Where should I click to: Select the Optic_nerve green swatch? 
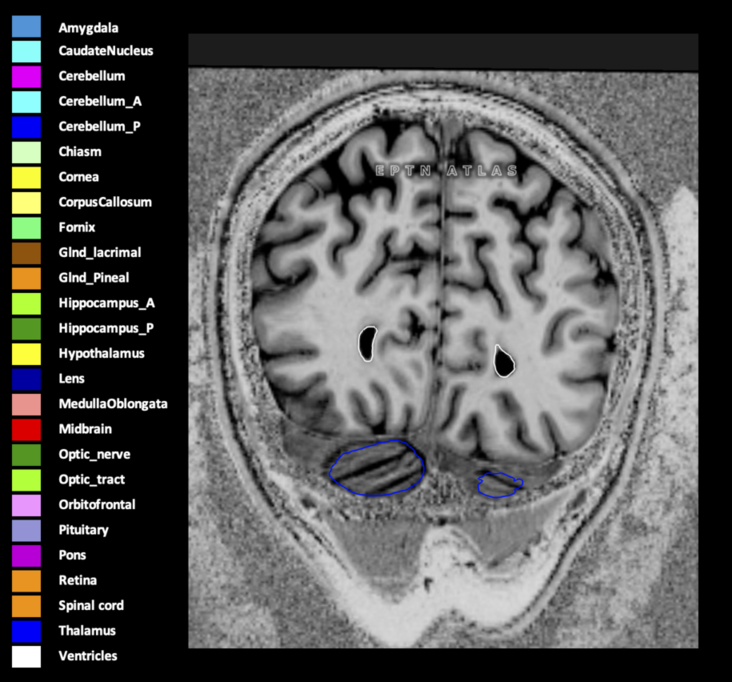point(26,455)
